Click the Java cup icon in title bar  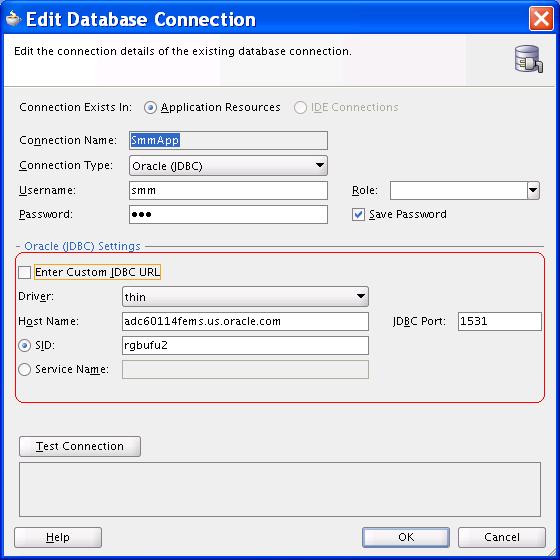14,19
